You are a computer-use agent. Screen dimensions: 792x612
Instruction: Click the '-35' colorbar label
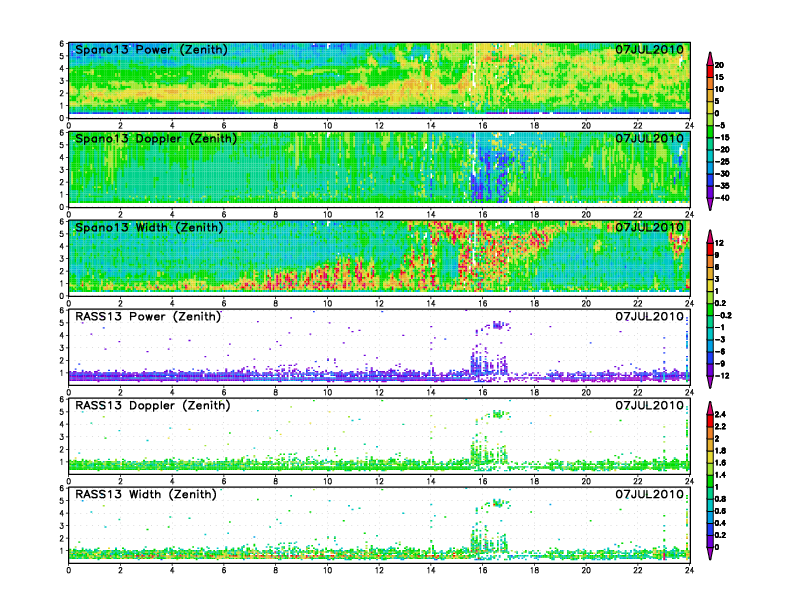coord(722,186)
